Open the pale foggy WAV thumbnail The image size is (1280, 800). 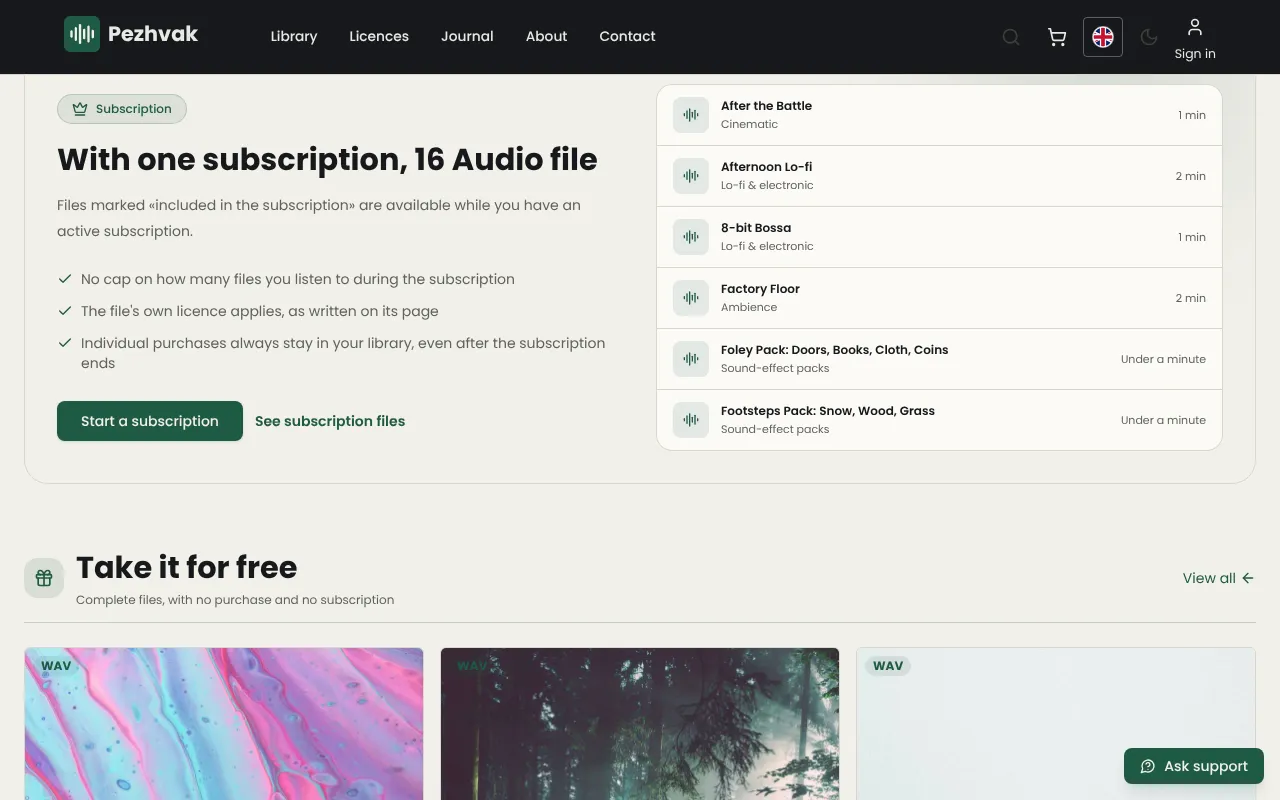1056,724
